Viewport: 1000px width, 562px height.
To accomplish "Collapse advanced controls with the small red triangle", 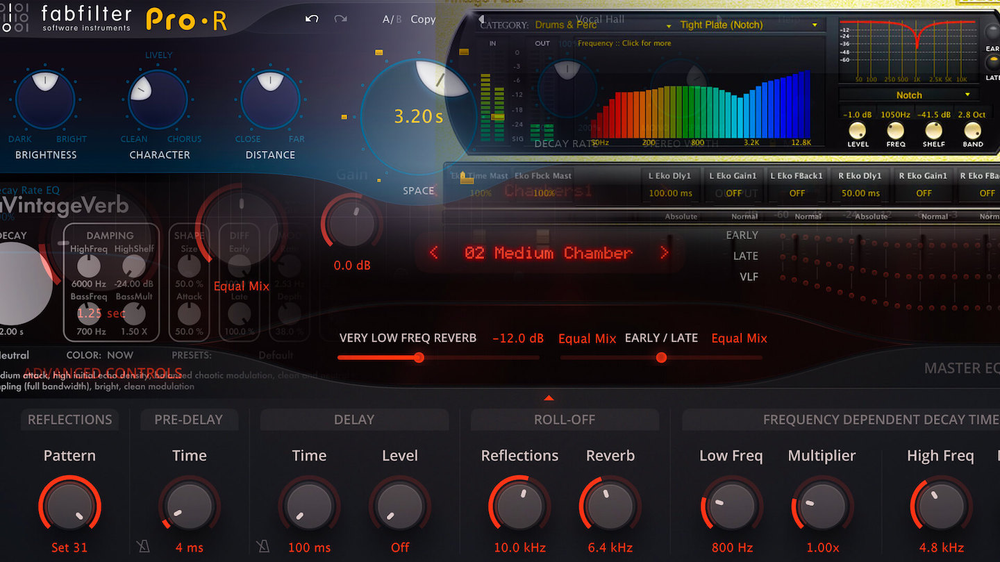I will tap(548, 398).
